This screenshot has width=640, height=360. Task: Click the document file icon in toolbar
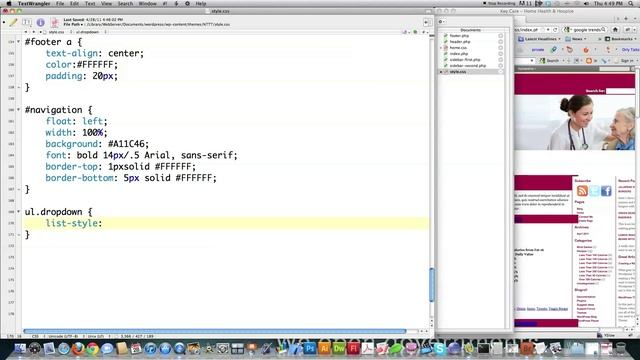[x=54, y=22]
